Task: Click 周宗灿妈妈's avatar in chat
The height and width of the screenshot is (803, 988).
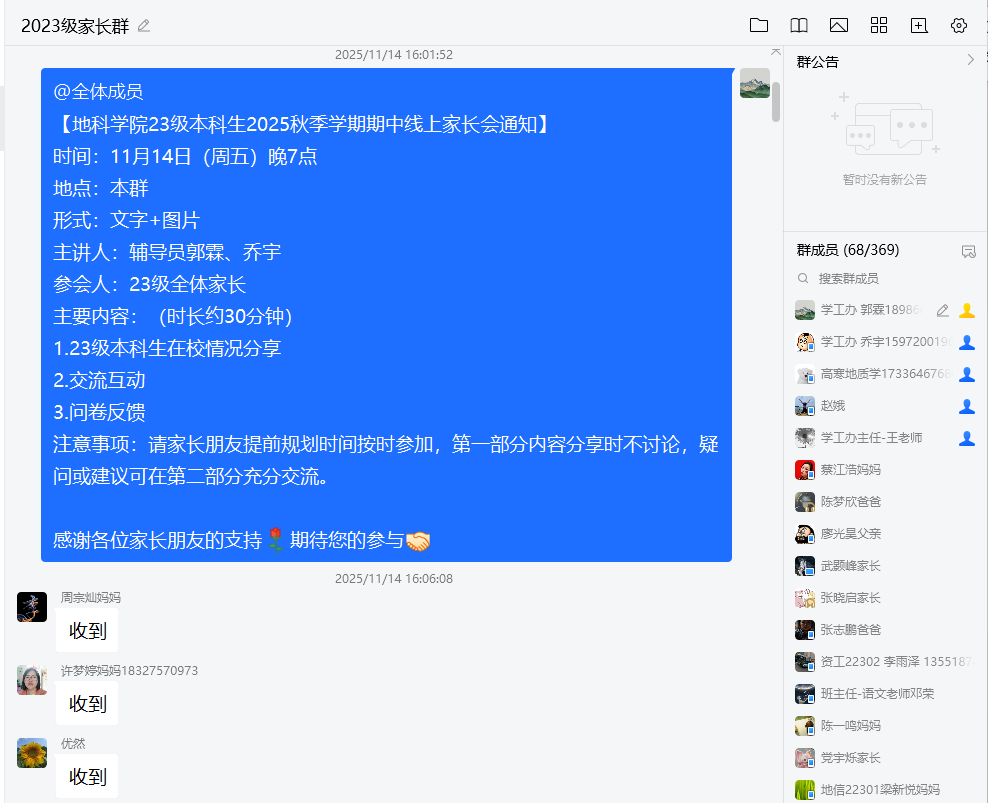Action: click(32, 607)
